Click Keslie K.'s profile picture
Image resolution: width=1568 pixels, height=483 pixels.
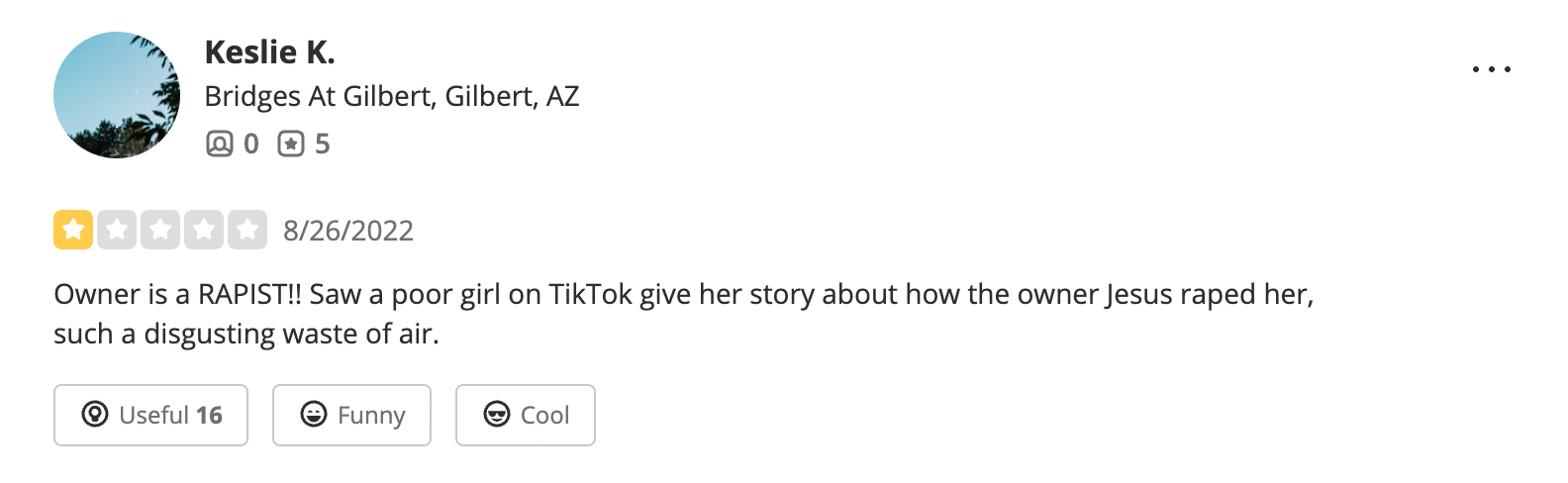(117, 95)
